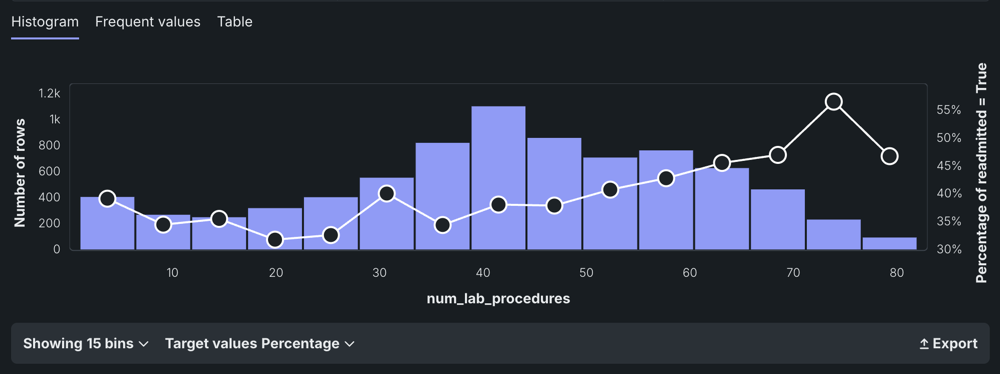
Task: Click the lowest line marker near 20
Action: (x=275, y=240)
